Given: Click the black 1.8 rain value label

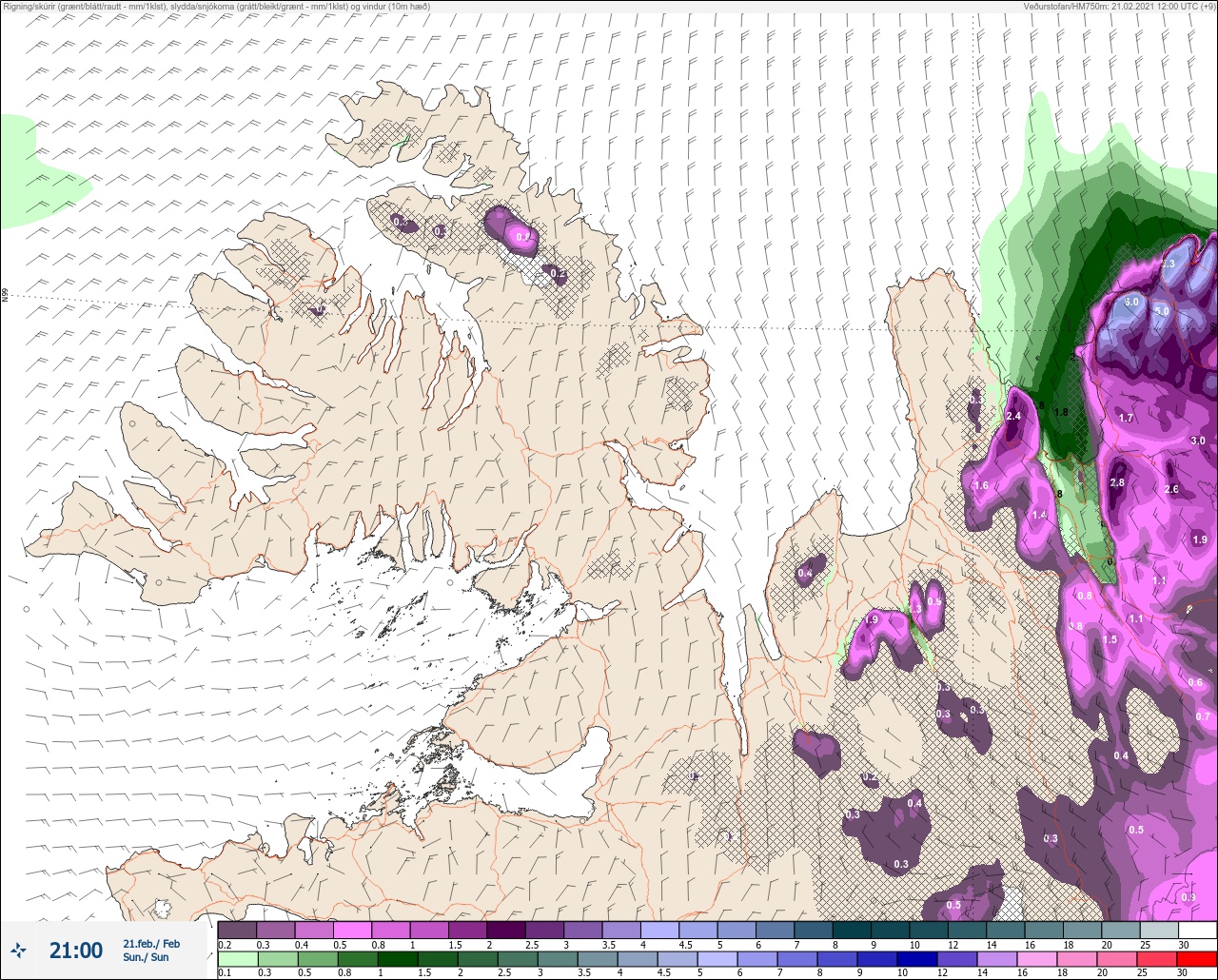Looking at the screenshot, I should pyautogui.click(x=1062, y=412).
